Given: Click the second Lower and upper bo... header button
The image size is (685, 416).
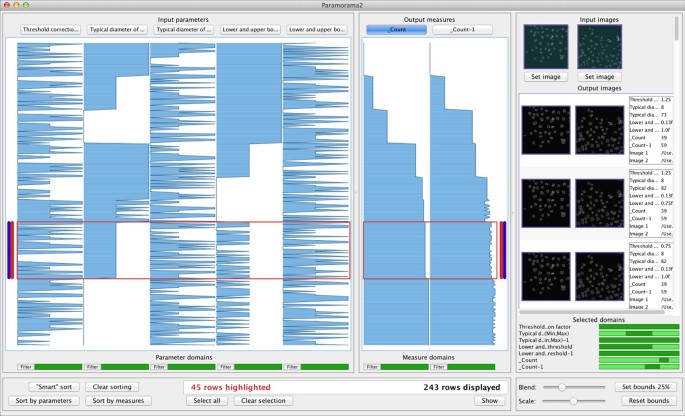Looking at the screenshot, I should pos(317,30).
